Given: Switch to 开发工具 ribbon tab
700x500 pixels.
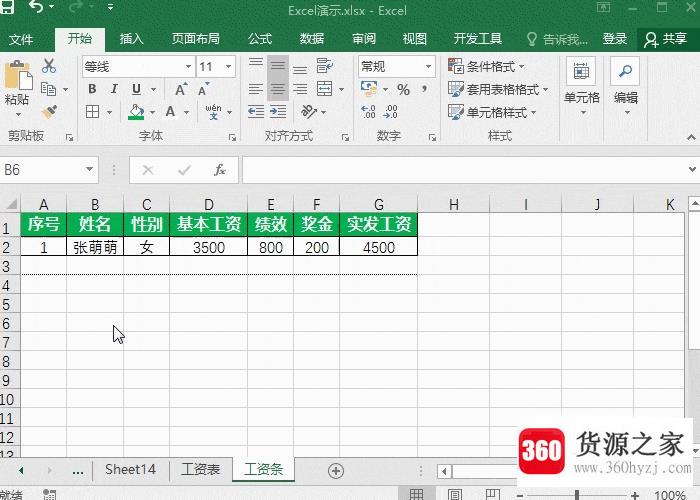Looking at the screenshot, I should [478, 39].
